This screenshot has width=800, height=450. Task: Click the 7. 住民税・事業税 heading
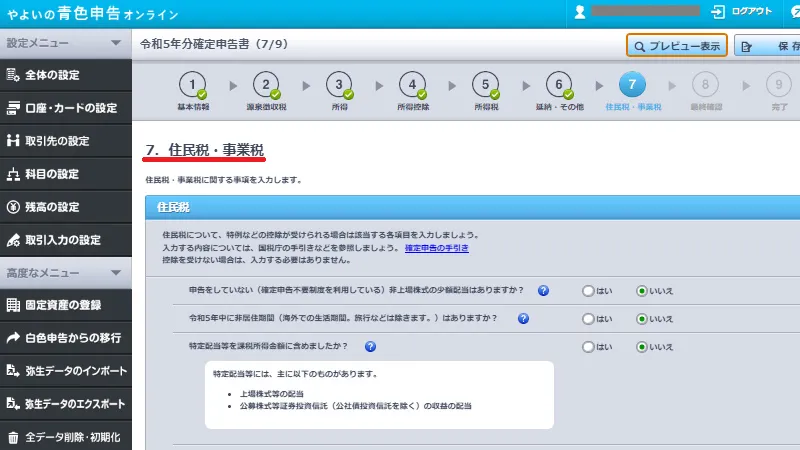(205, 150)
